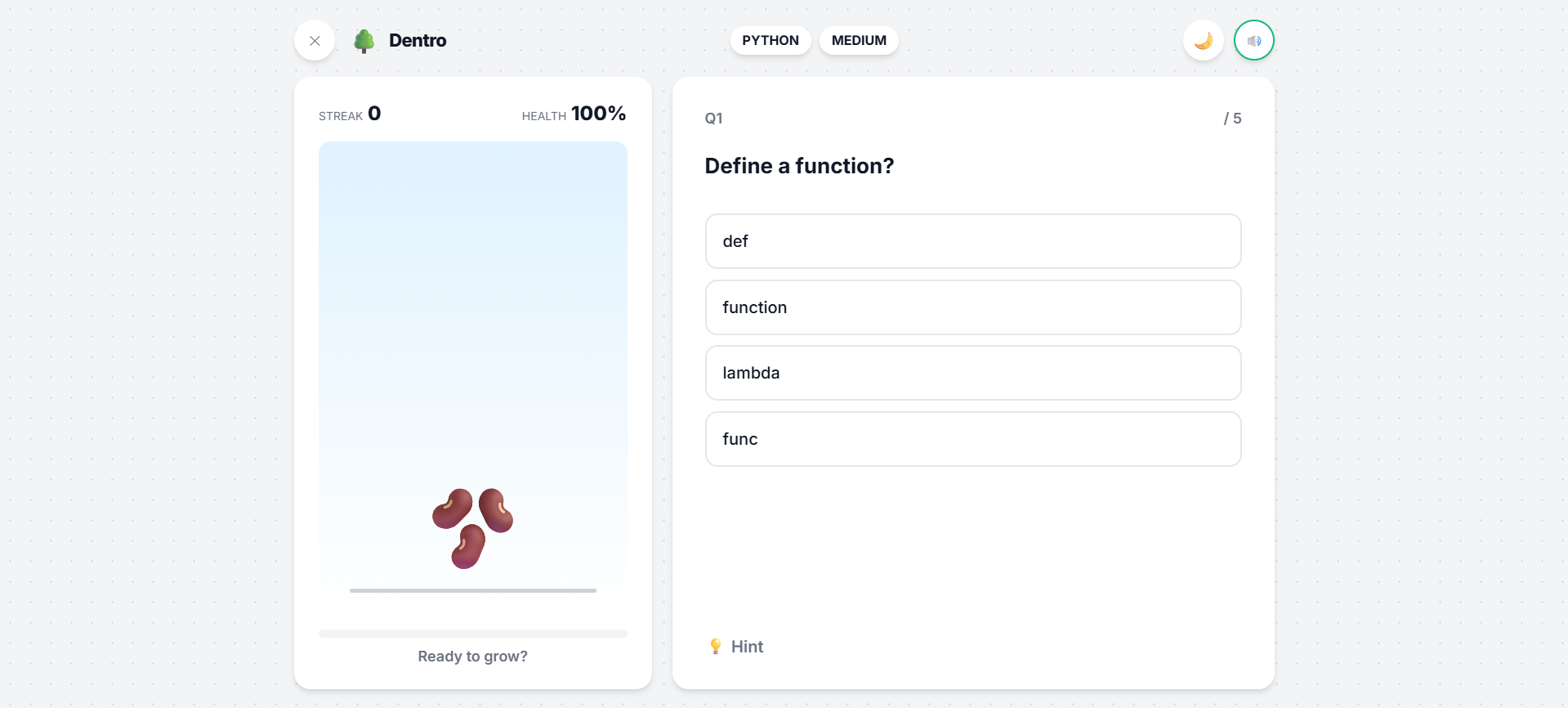Choose the "function" answer option
Screen dimensions: 1568x708
coord(972,307)
